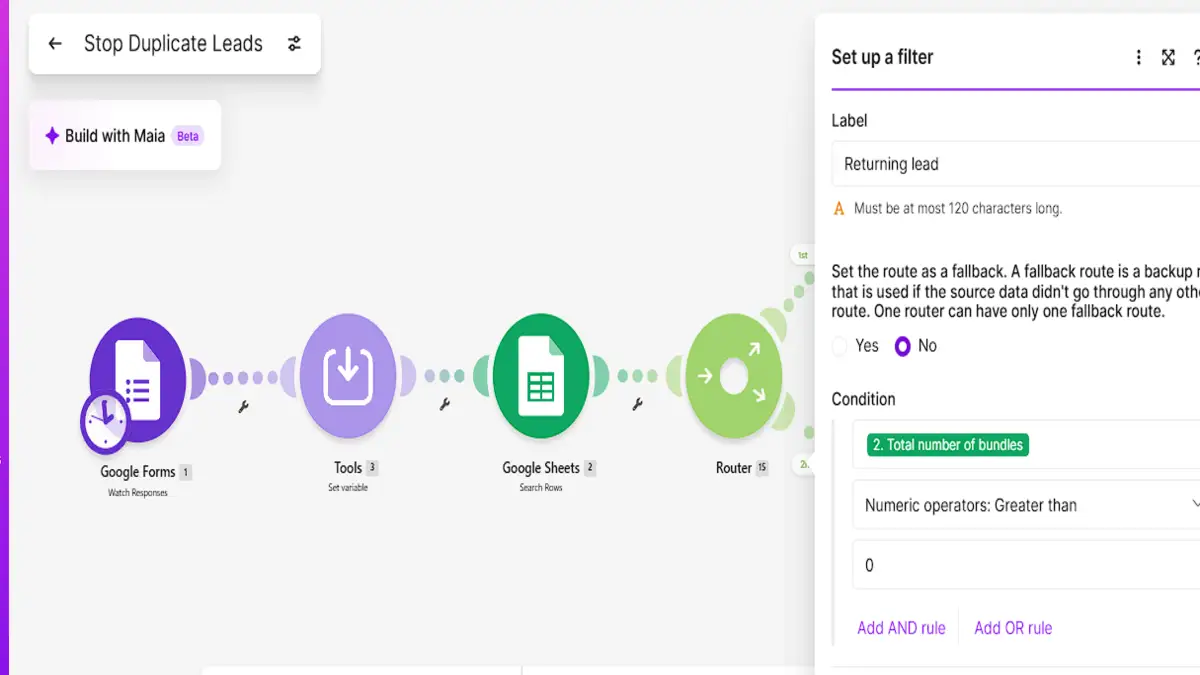
Task: Open the Tools Set variable module
Action: coord(348,377)
